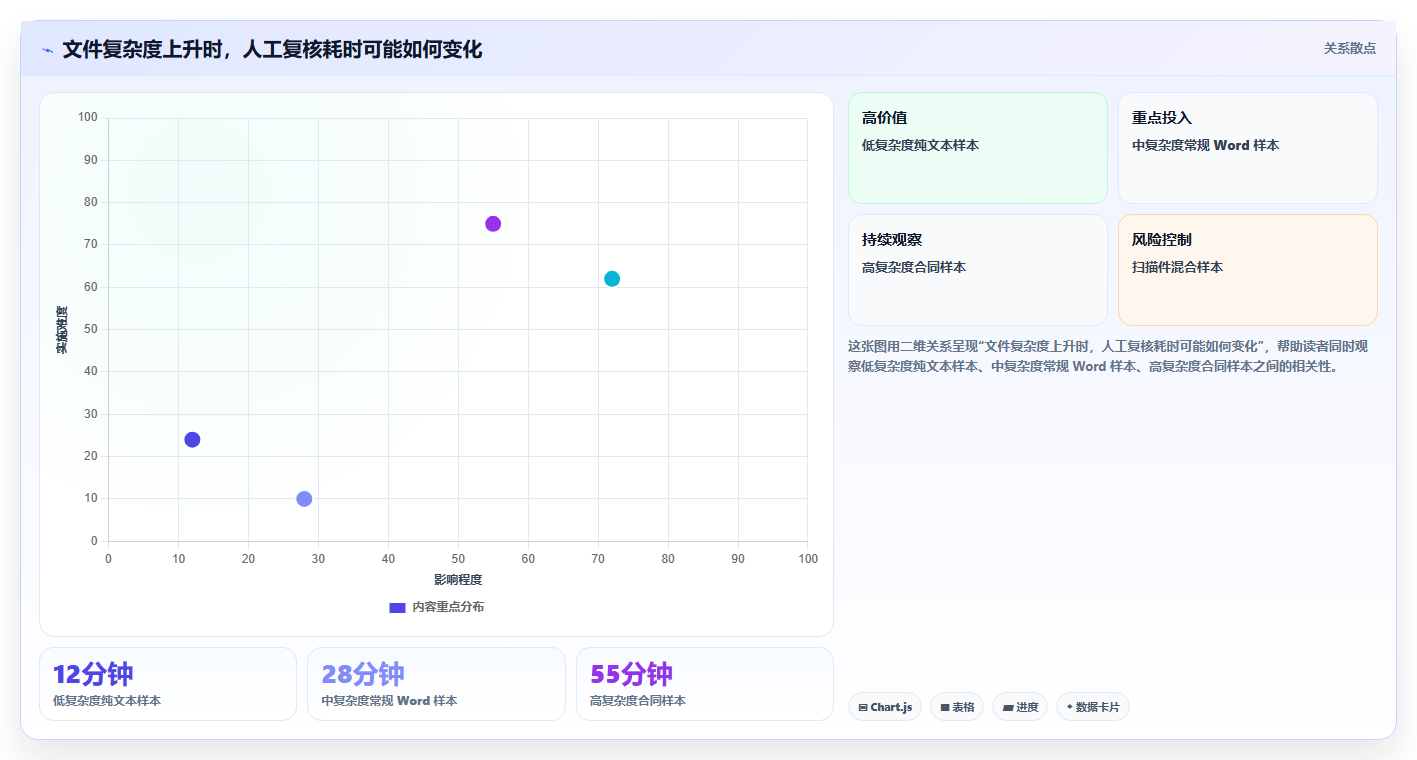Click the Chart.js tag chip

coord(885,707)
